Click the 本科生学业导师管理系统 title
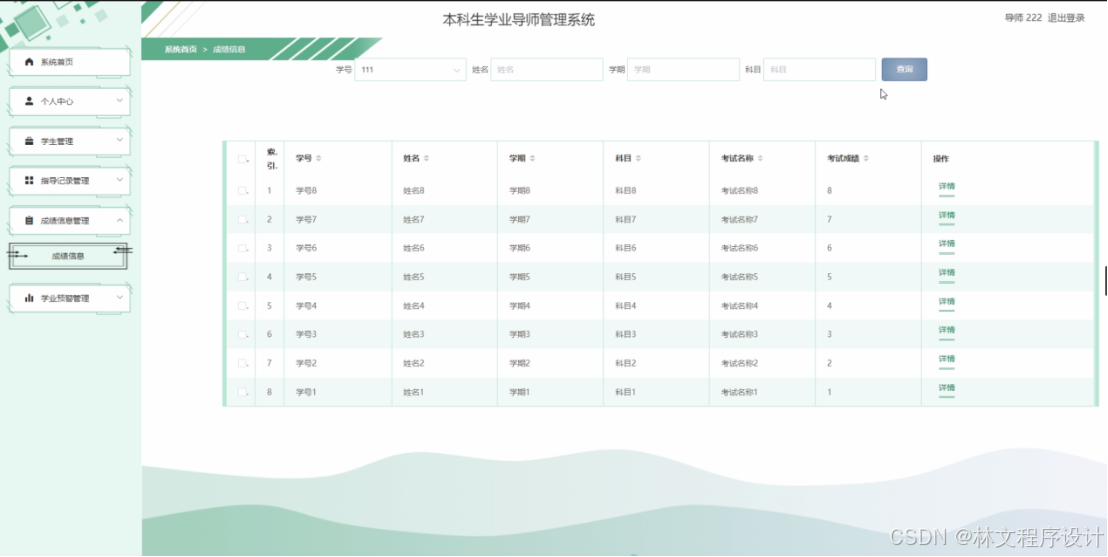The image size is (1108, 557). (x=519, y=20)
